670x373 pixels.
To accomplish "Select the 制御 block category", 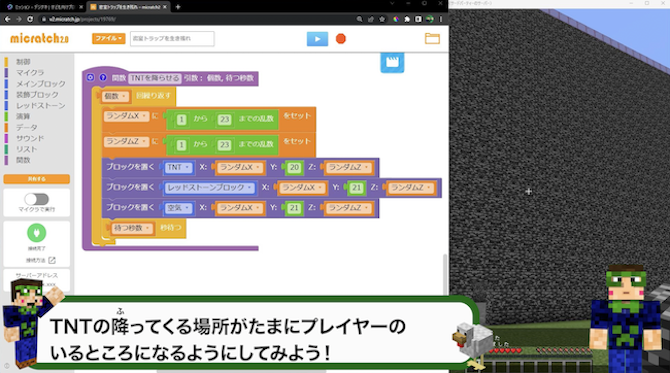I will 23,62.
